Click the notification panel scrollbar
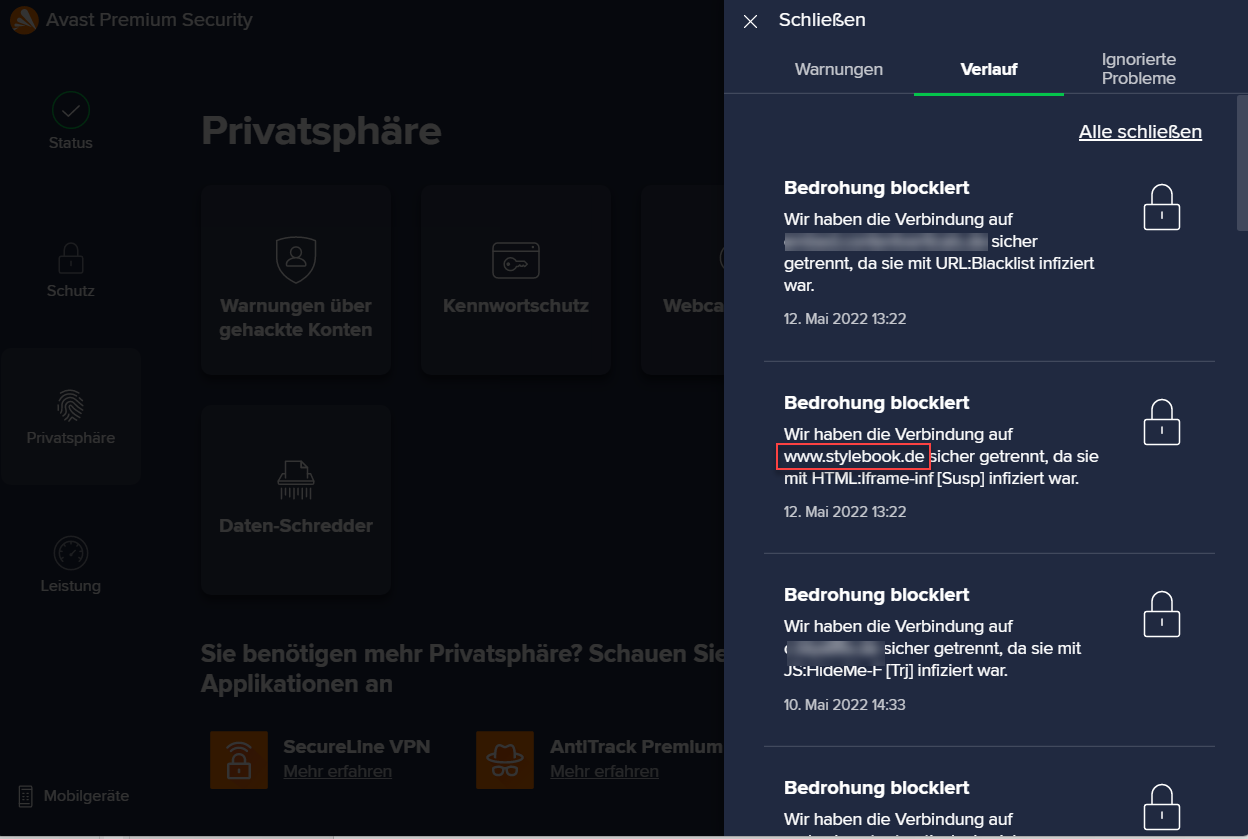 click(x=1241, y=160)
